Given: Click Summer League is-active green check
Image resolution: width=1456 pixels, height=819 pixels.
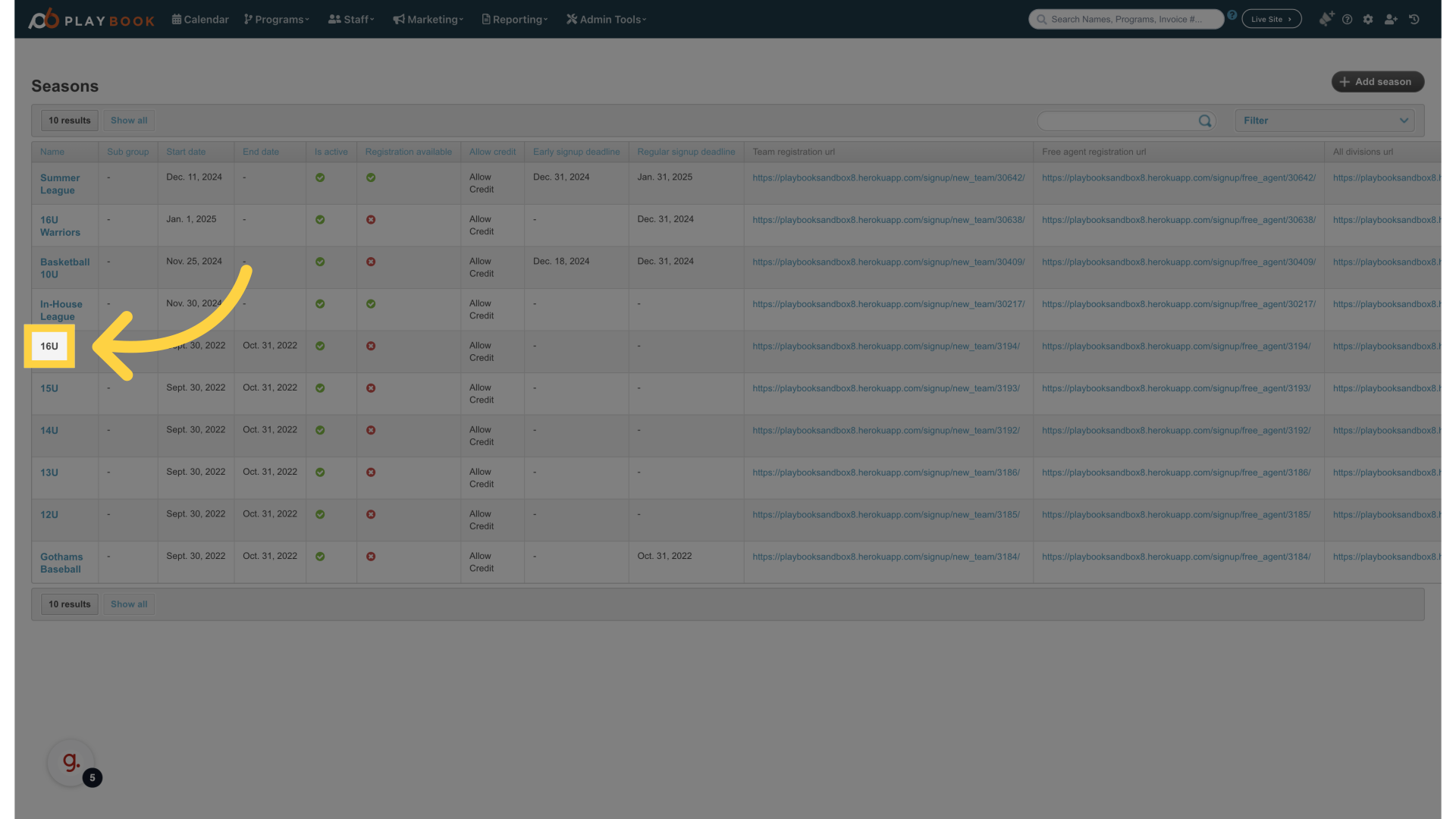Looking at the screenshot, I should (x=320, y=177).
